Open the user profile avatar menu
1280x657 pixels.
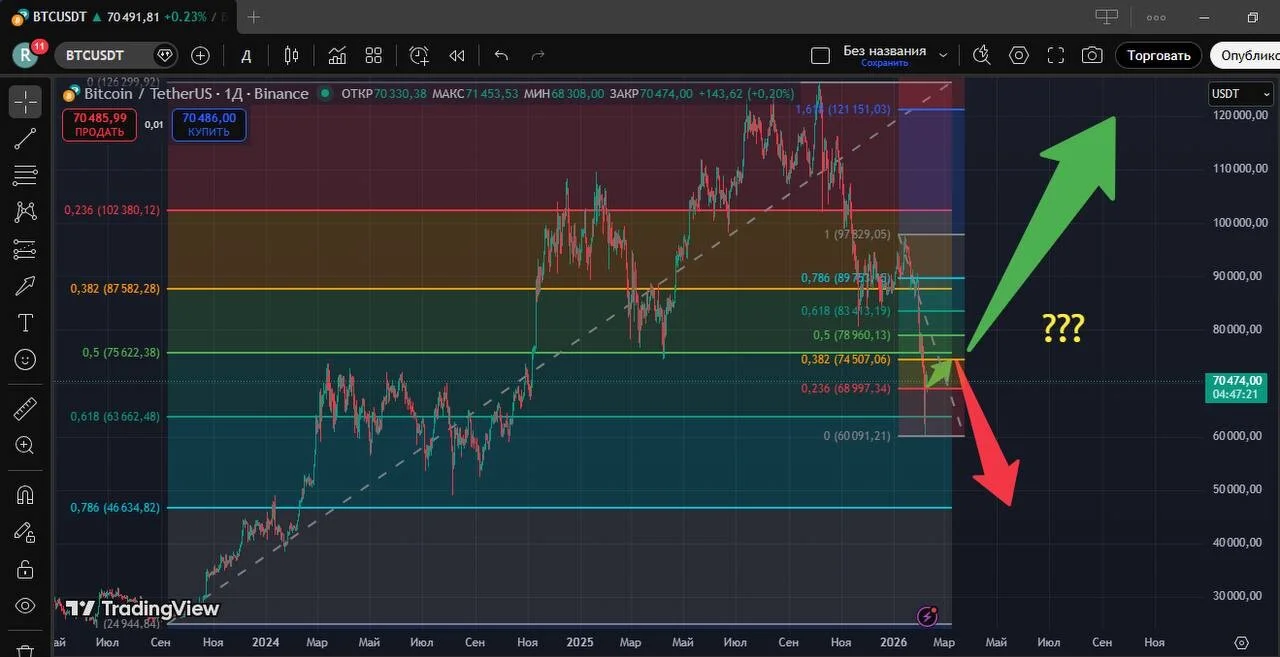[26, 56]
